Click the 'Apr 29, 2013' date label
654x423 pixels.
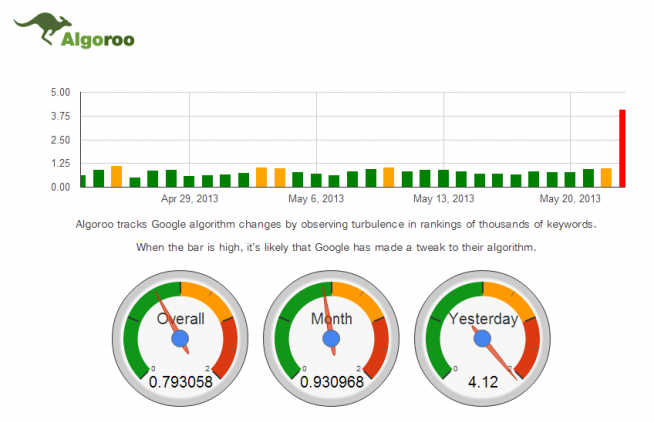[x=190, y=199]
